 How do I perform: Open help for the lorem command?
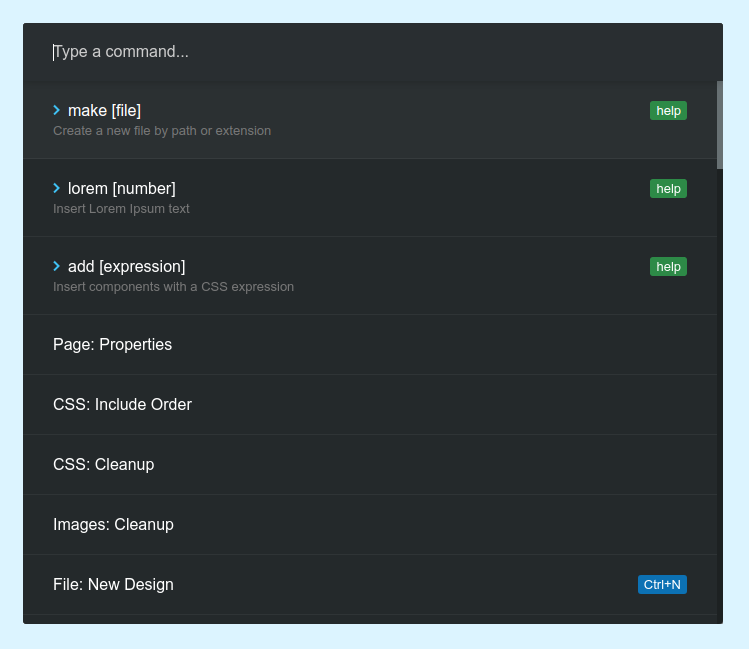[668, 188]
